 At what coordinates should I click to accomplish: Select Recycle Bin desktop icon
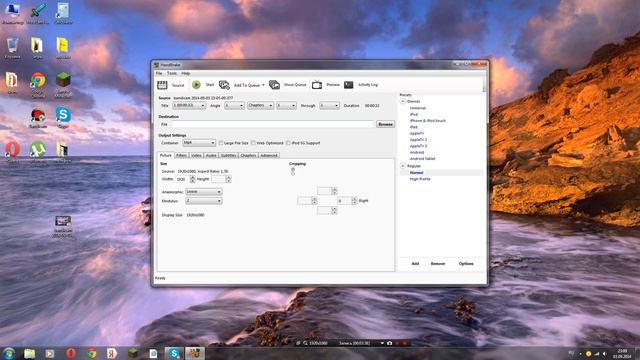12,45
